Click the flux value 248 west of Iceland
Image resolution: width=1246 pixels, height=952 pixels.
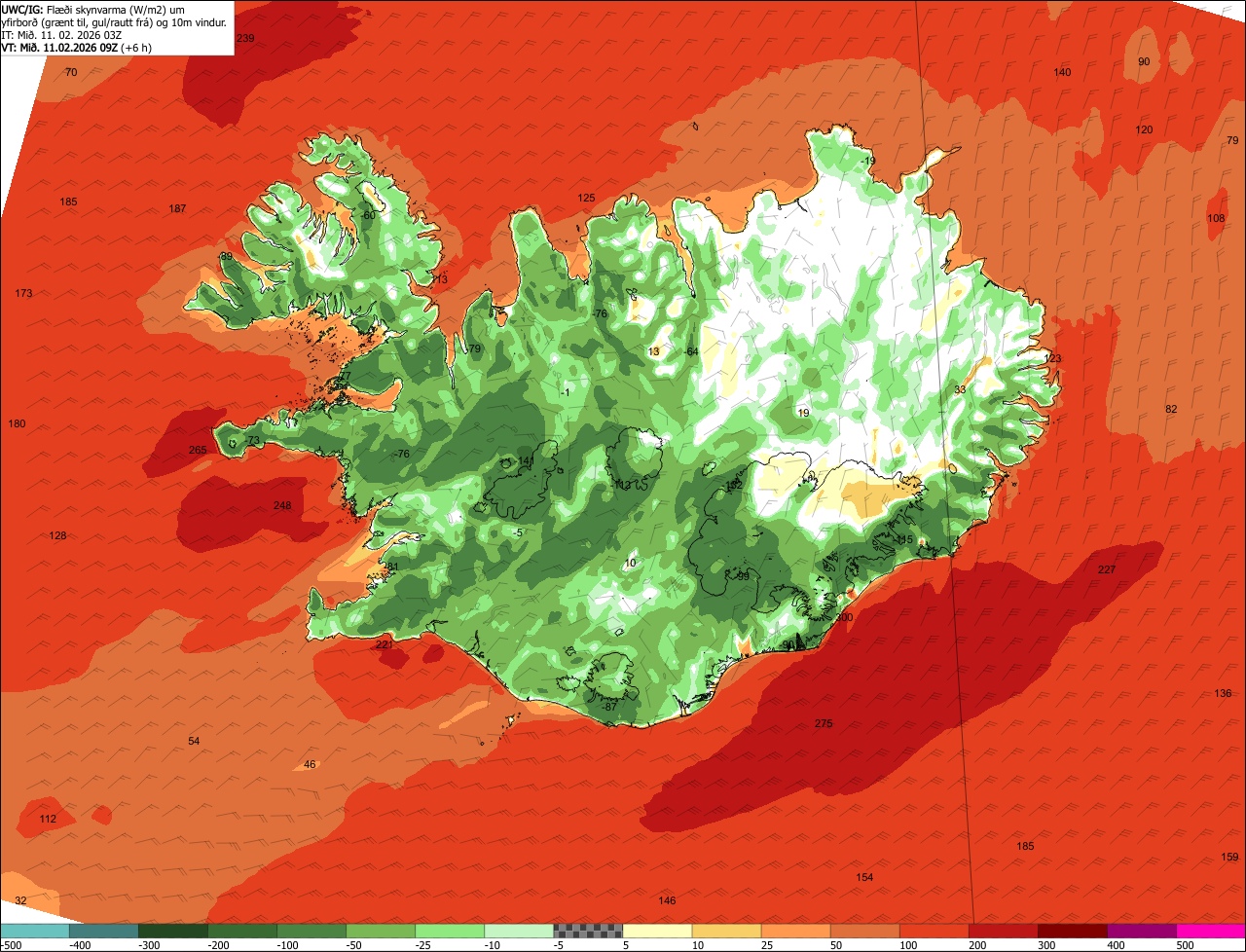[x=282, y=505]
